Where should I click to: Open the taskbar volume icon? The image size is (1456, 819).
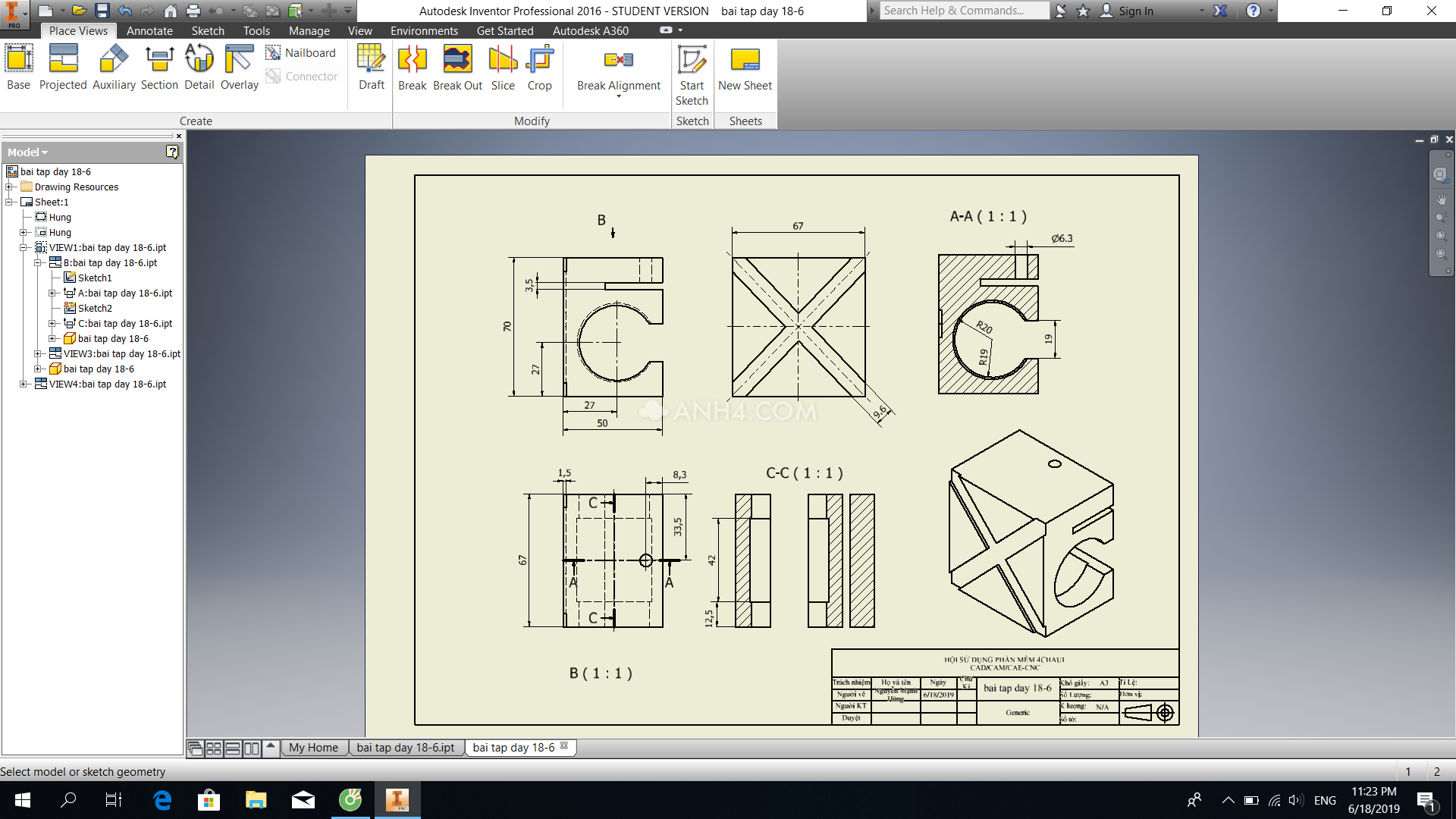[x=1295, y=800]
